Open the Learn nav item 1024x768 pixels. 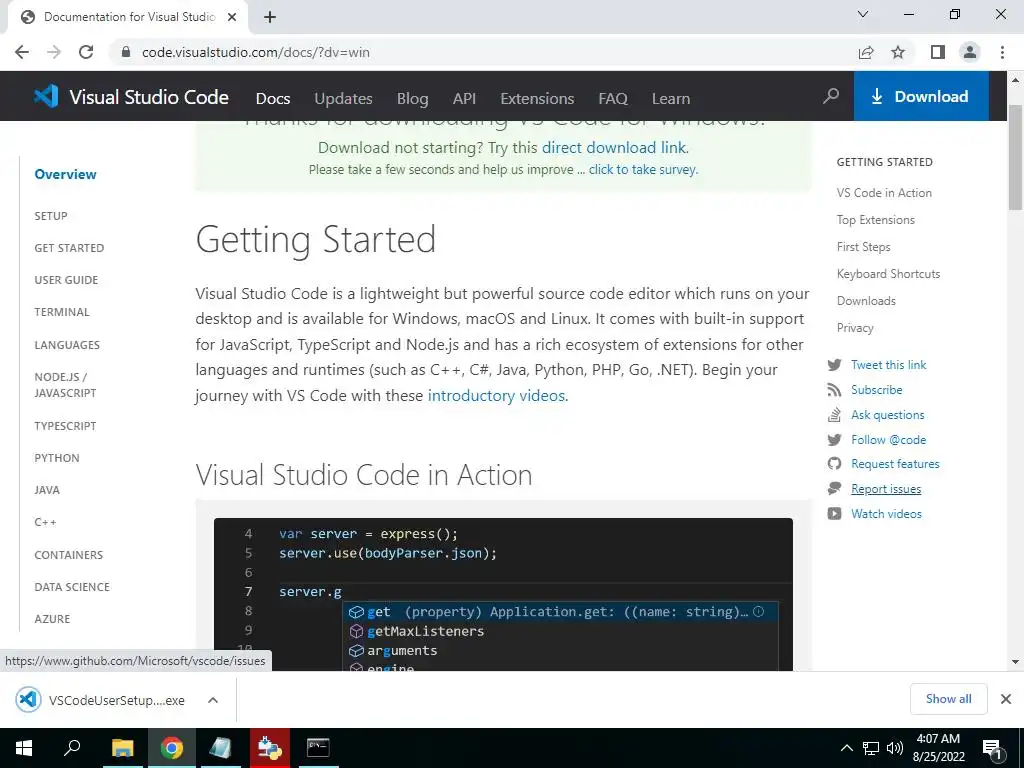click(671, 99)
